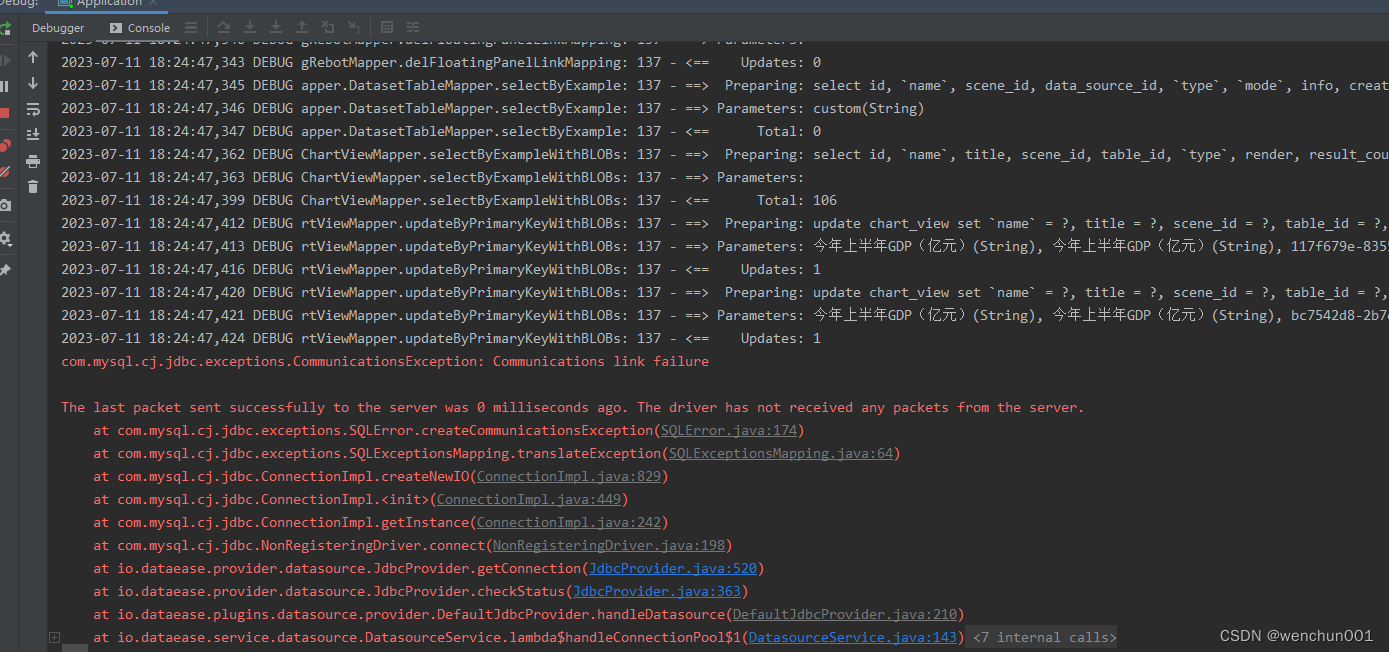Click the 18:24:47,343 'Updates: 0' line
The height and width of the screenshot is (652, 1389).
click(x=441, y=63)
